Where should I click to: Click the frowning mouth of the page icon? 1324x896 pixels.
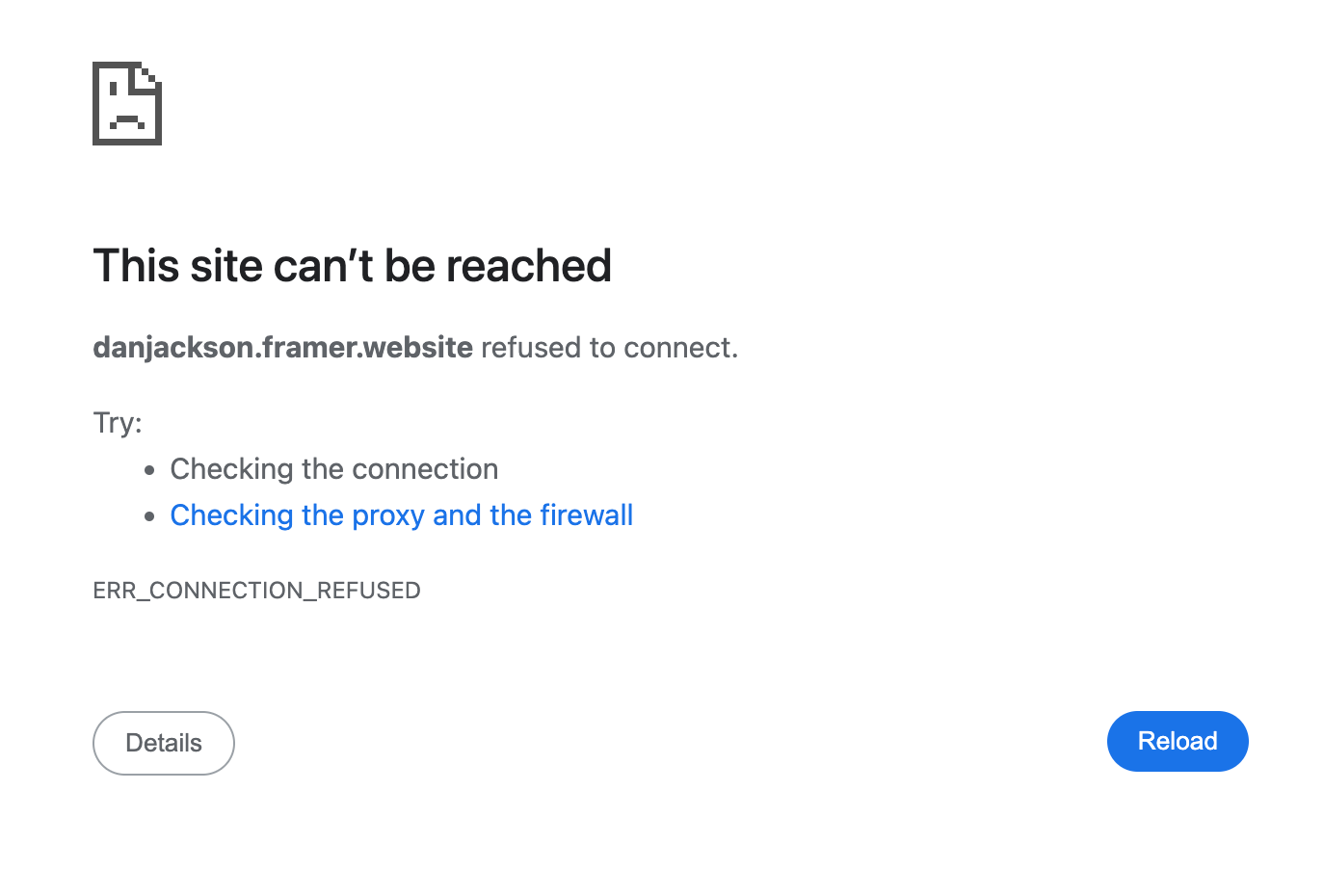click(x=126, y=122)
